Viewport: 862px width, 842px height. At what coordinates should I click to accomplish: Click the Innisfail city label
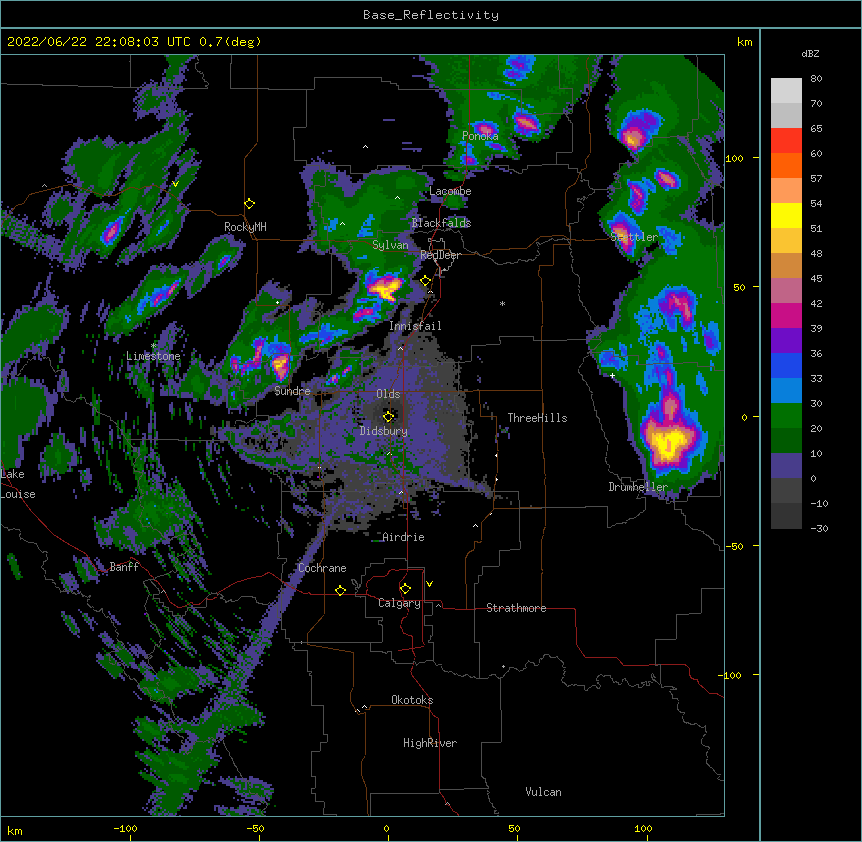[415, 326]
